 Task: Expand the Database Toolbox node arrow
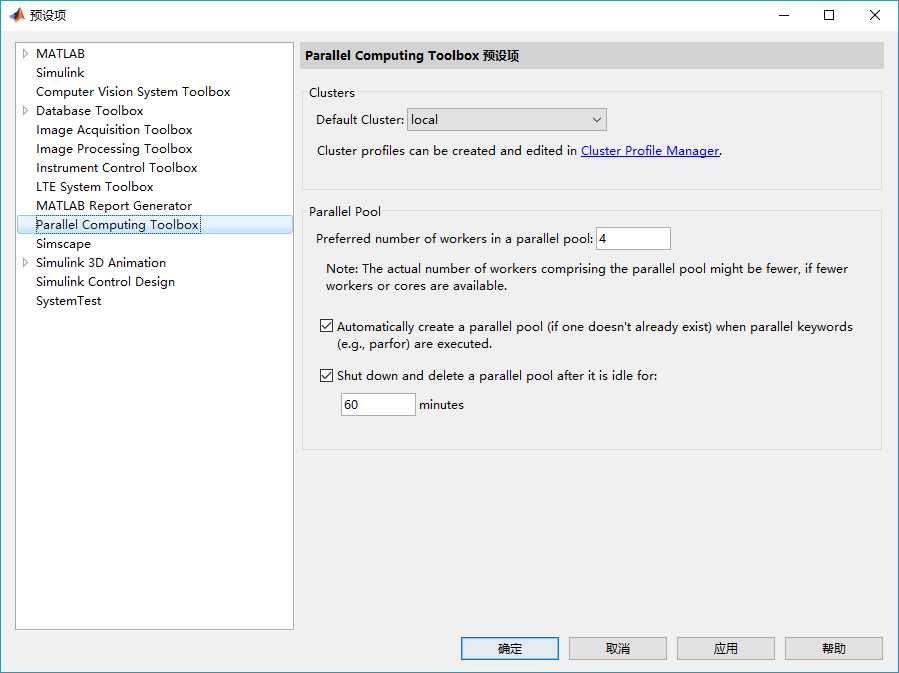25,111
